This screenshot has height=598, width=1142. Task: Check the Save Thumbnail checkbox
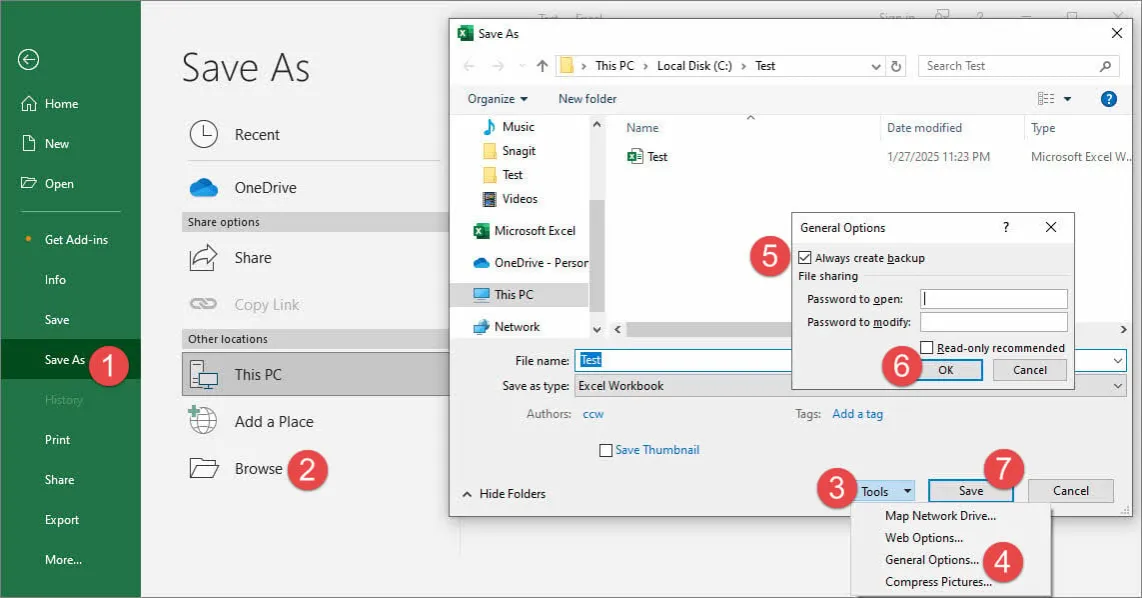pos(605,450)
